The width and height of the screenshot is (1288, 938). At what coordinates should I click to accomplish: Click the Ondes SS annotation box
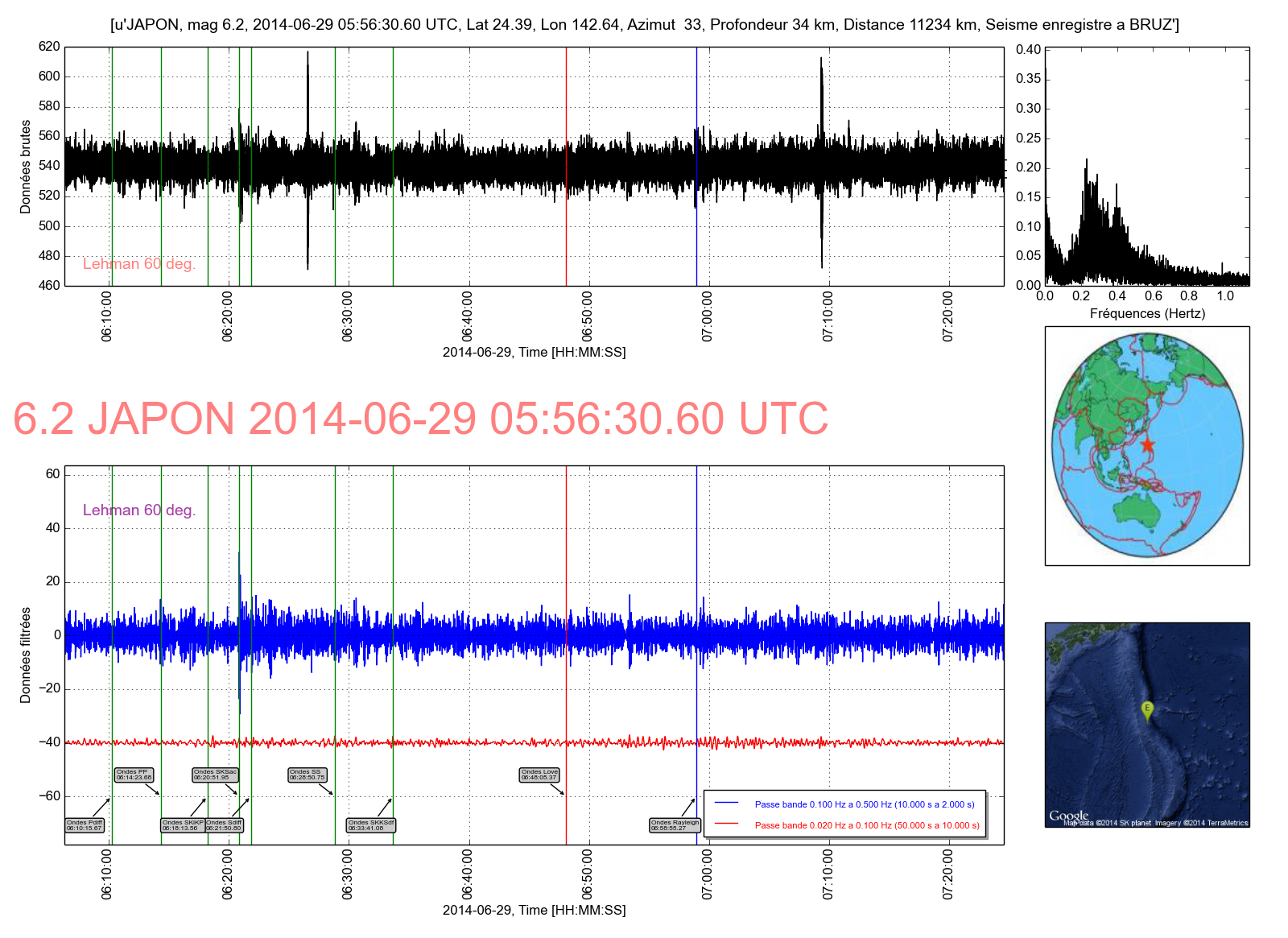pyautogui.click(x=307, y=775)
